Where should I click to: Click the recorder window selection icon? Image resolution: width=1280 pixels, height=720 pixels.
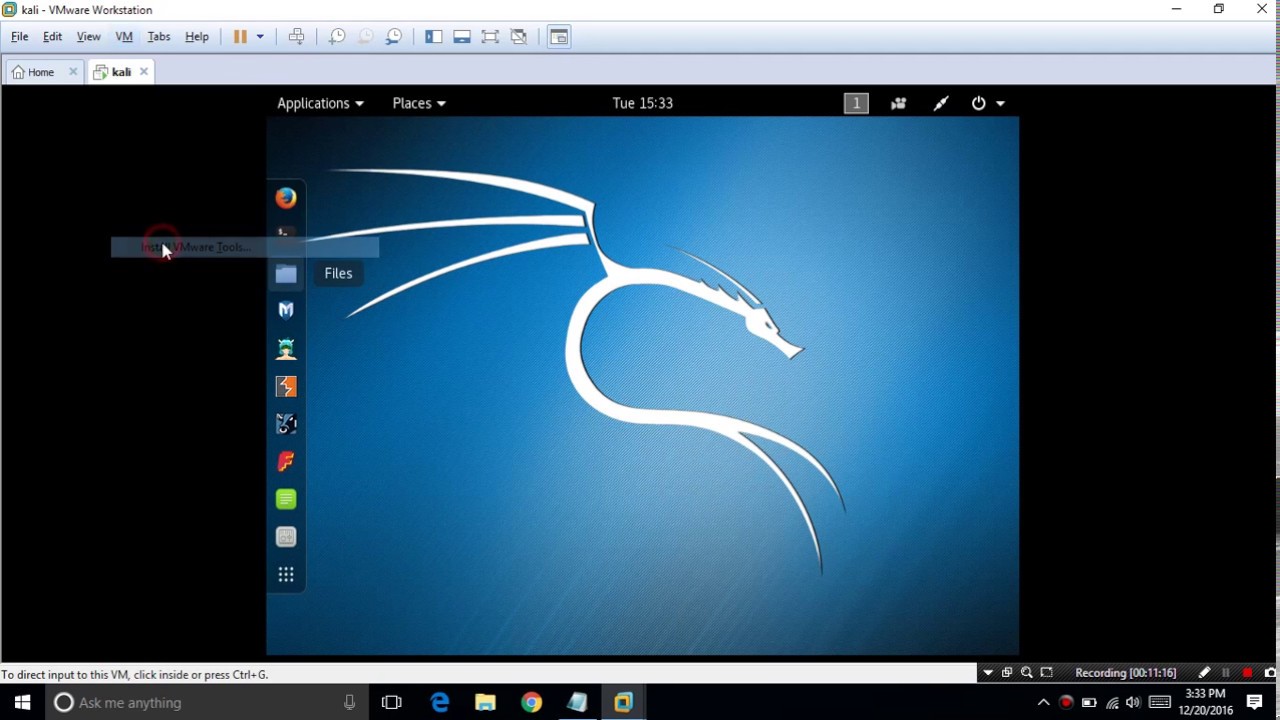(x=1007, y=673)
